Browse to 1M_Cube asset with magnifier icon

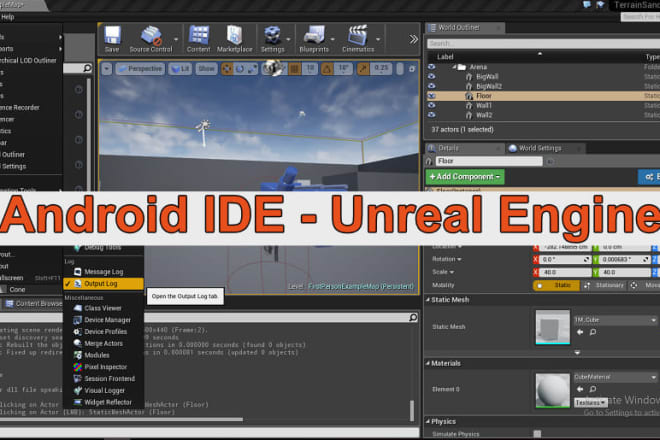click(x=593, y=332)
